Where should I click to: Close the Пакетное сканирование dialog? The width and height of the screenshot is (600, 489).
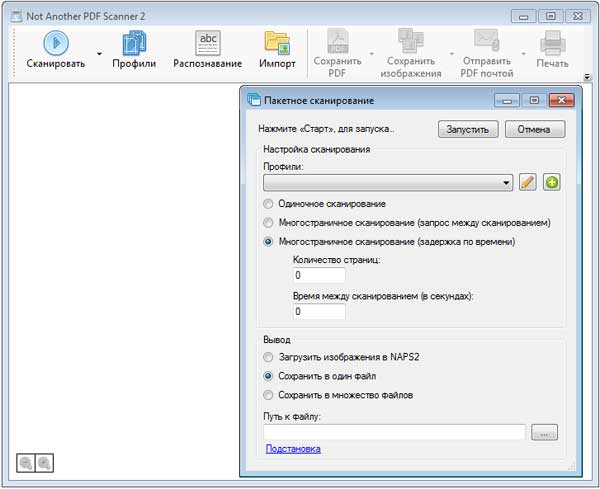click(x=561, y=100)
